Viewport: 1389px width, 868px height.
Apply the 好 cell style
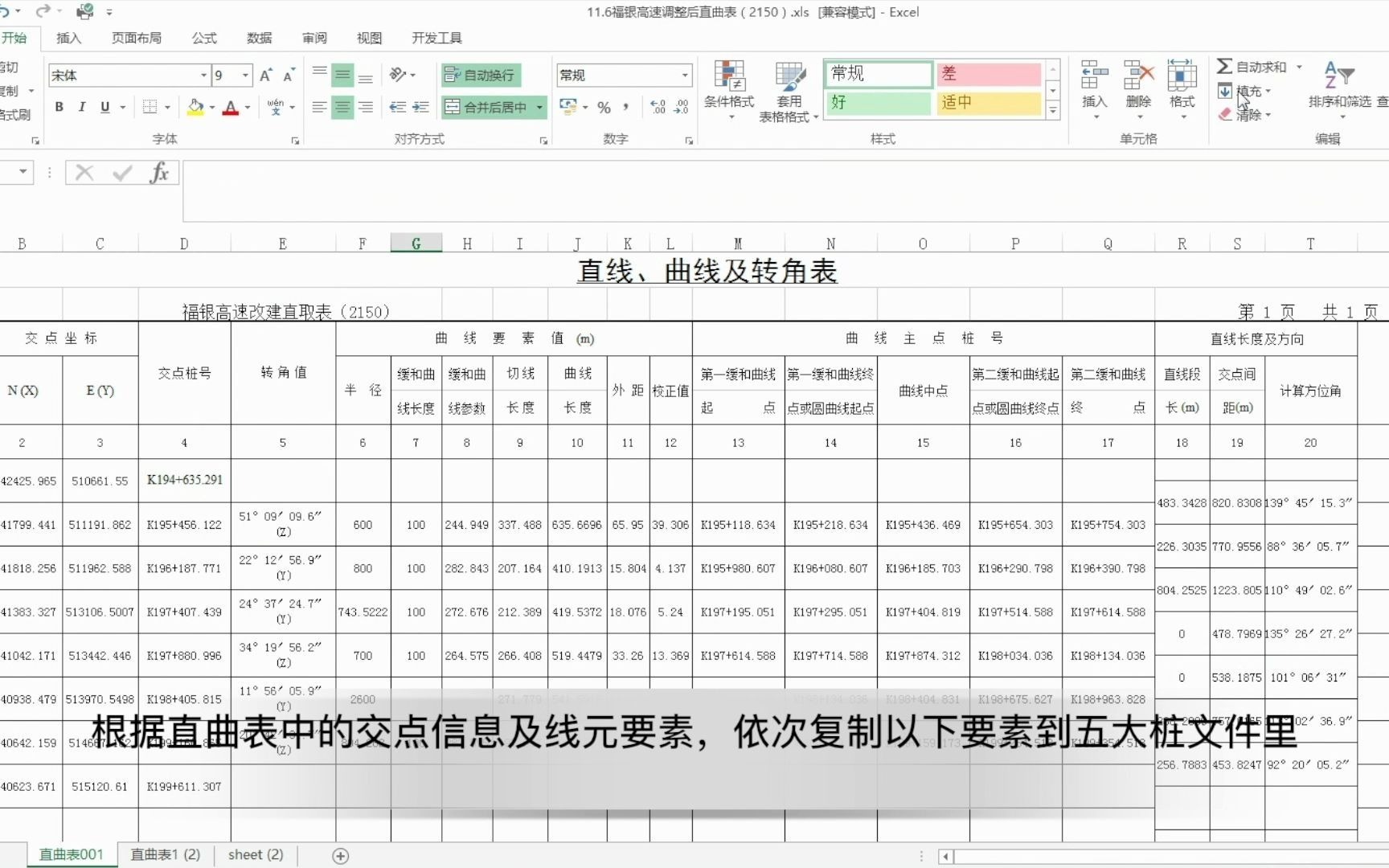(x=879, y=103)
